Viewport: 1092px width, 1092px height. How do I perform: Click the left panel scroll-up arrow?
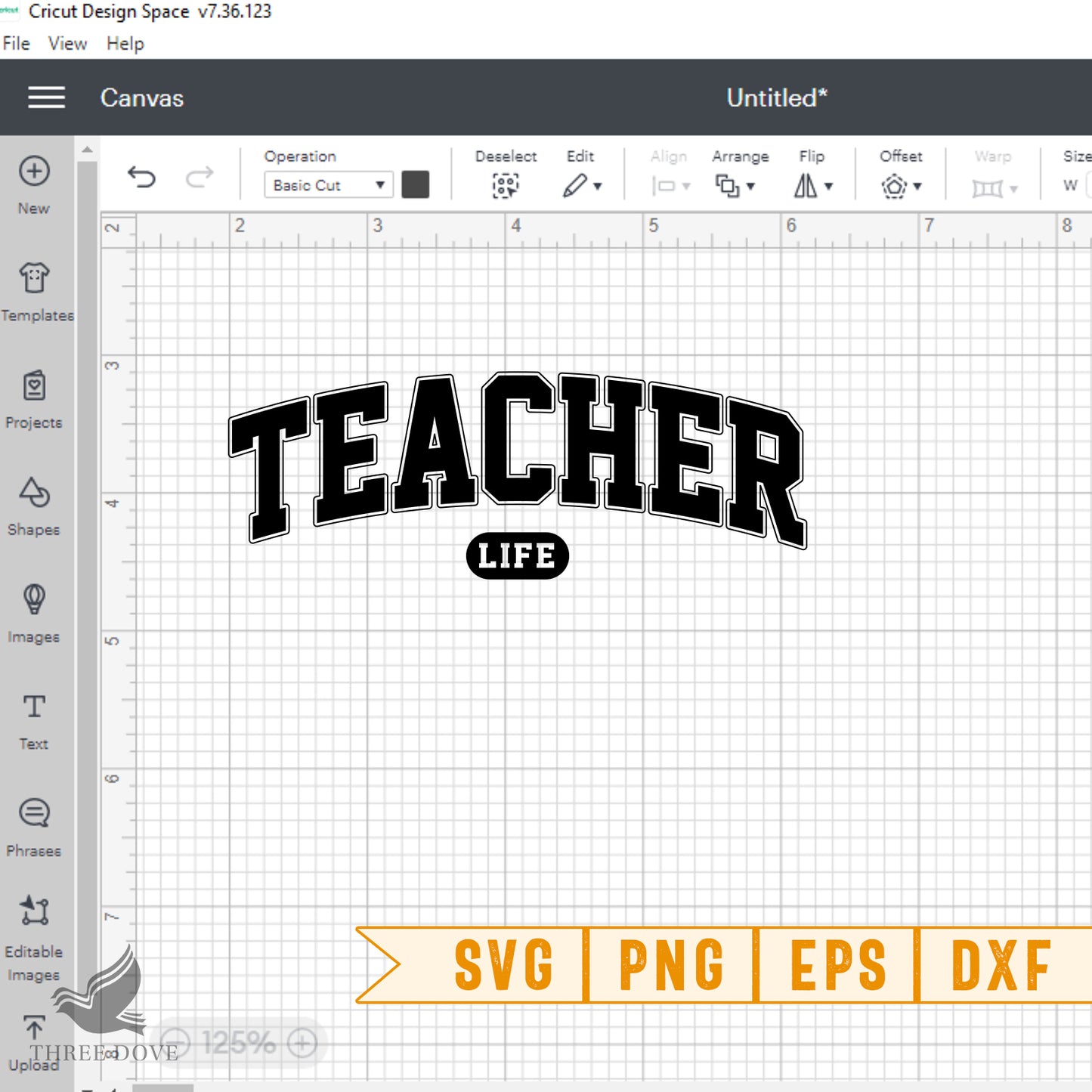pyautogui.click(x=88, y=150)
